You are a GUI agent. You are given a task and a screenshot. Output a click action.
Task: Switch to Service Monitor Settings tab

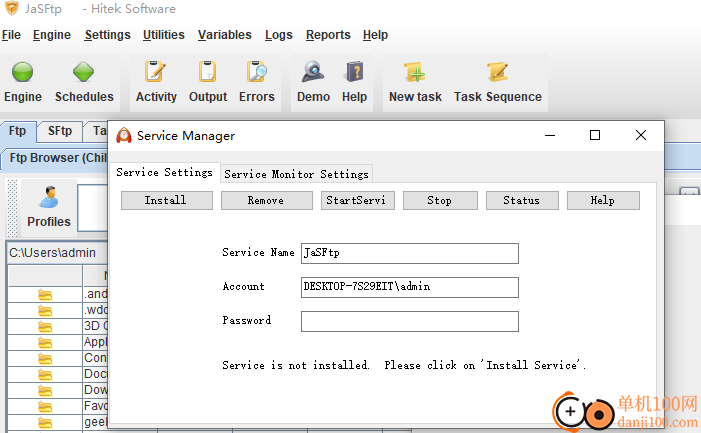(x=296, y=174)
